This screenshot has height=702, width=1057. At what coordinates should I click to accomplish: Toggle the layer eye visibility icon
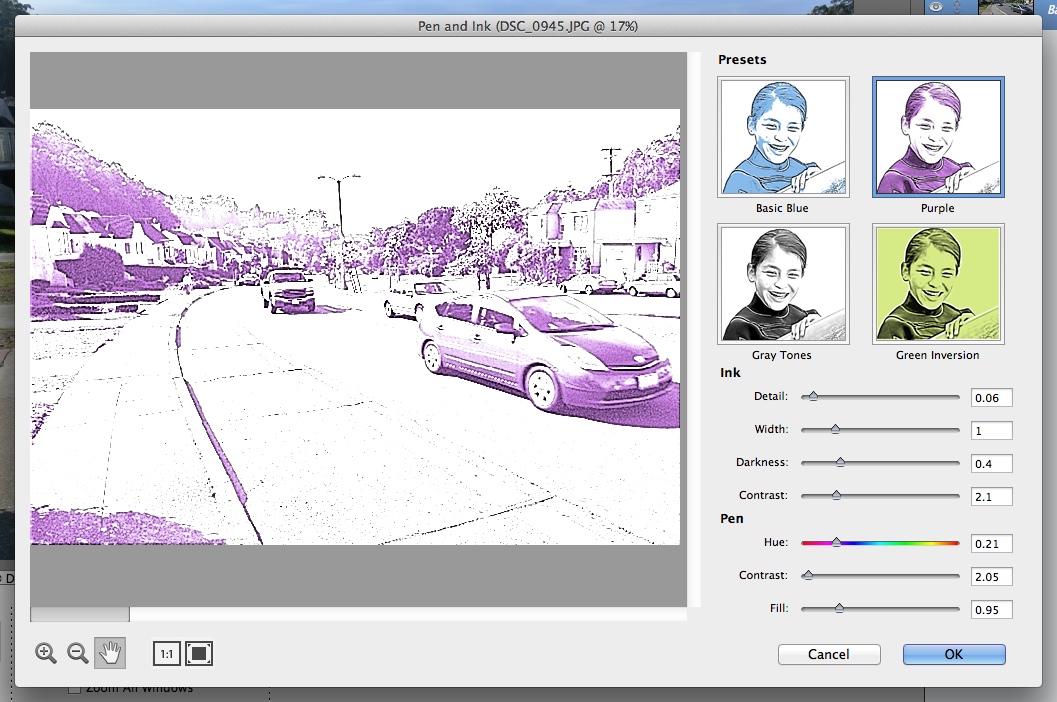tap(937, 7)
